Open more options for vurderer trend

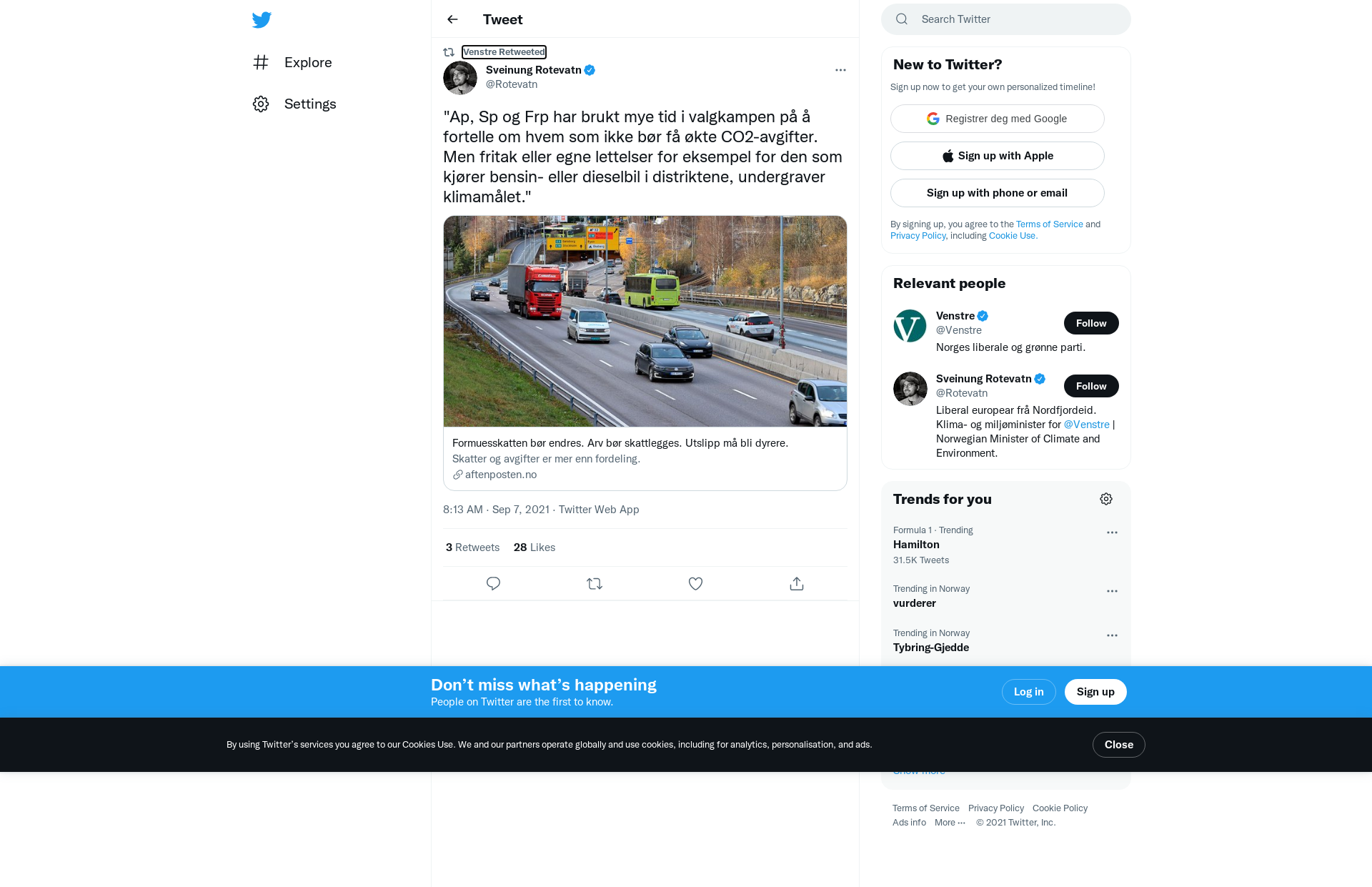point(1112,591)
